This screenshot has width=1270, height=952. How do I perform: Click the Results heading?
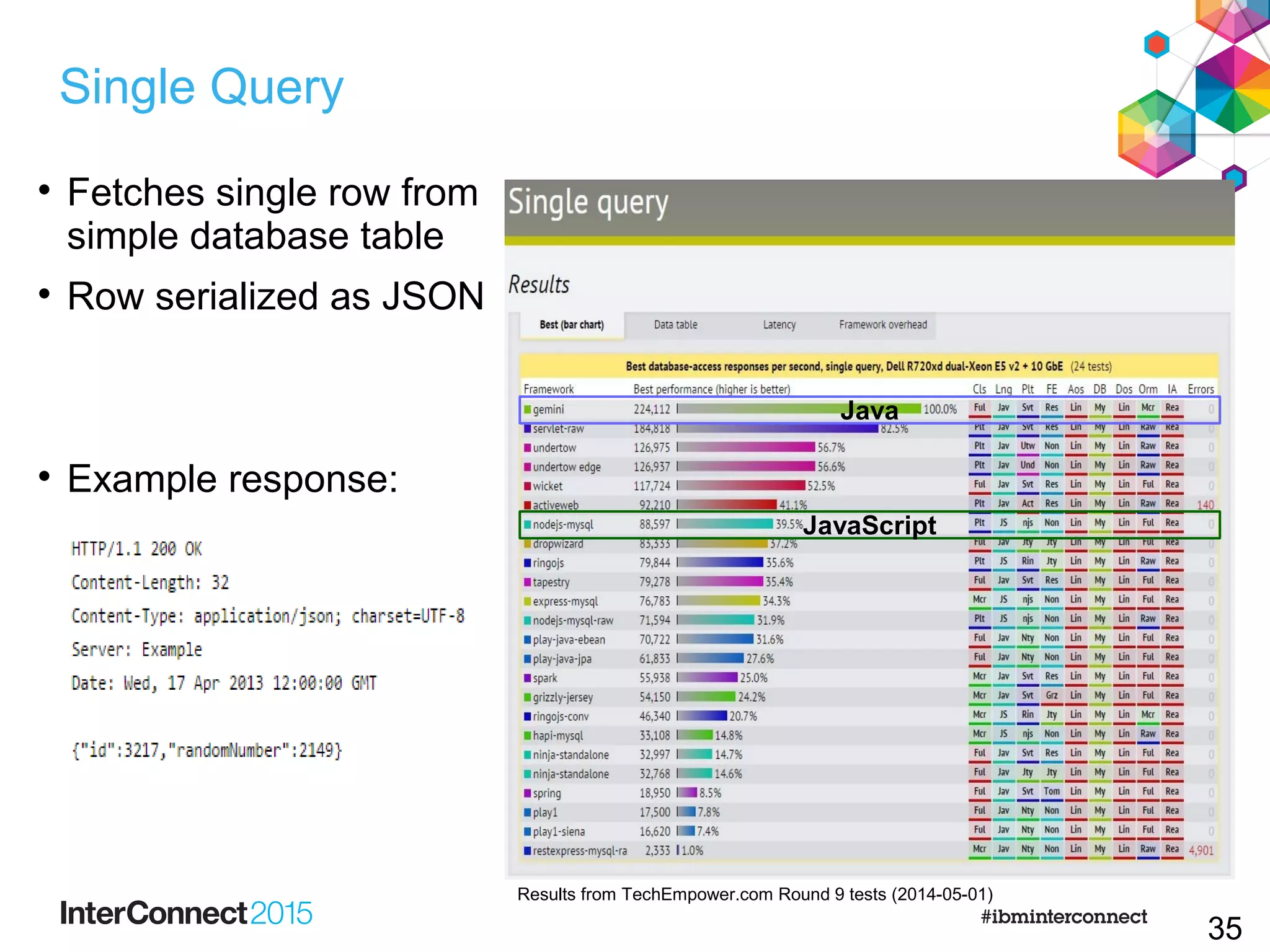tap(539, 285)
